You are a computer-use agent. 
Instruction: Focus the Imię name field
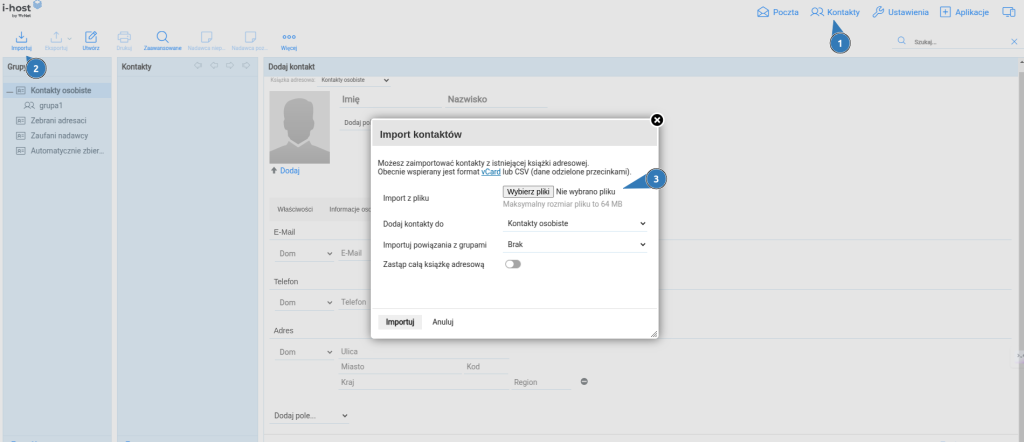(x=390, y=100)
